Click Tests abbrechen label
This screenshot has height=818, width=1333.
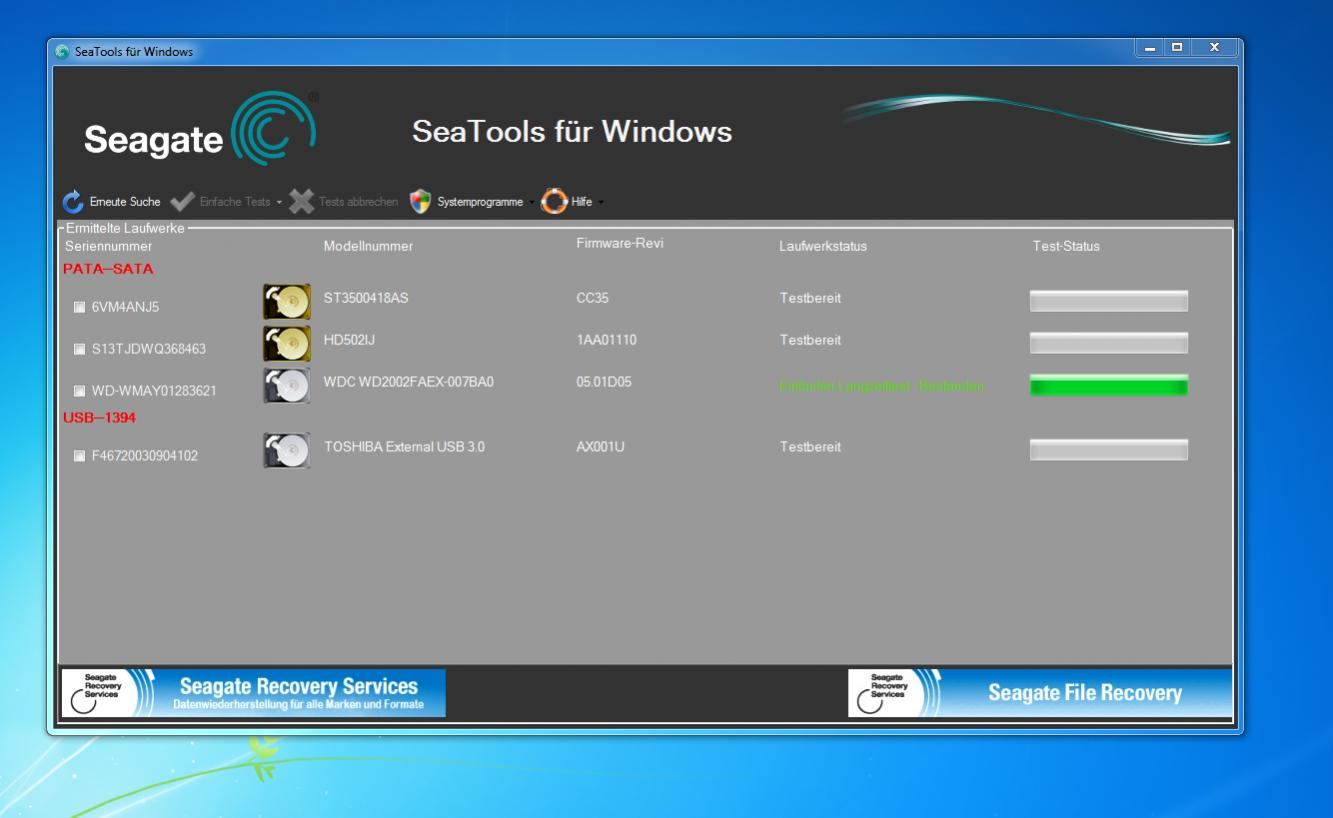[358, 202]
